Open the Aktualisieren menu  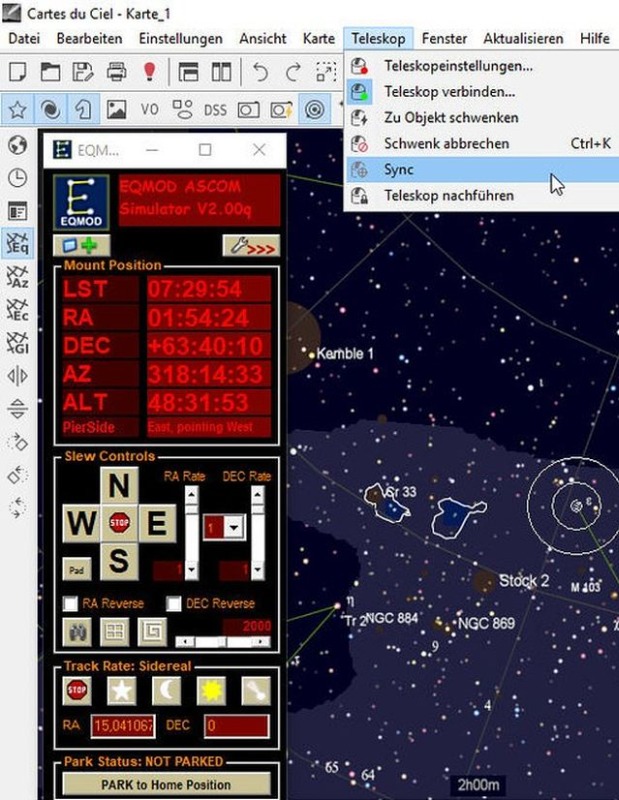point(523,39)
